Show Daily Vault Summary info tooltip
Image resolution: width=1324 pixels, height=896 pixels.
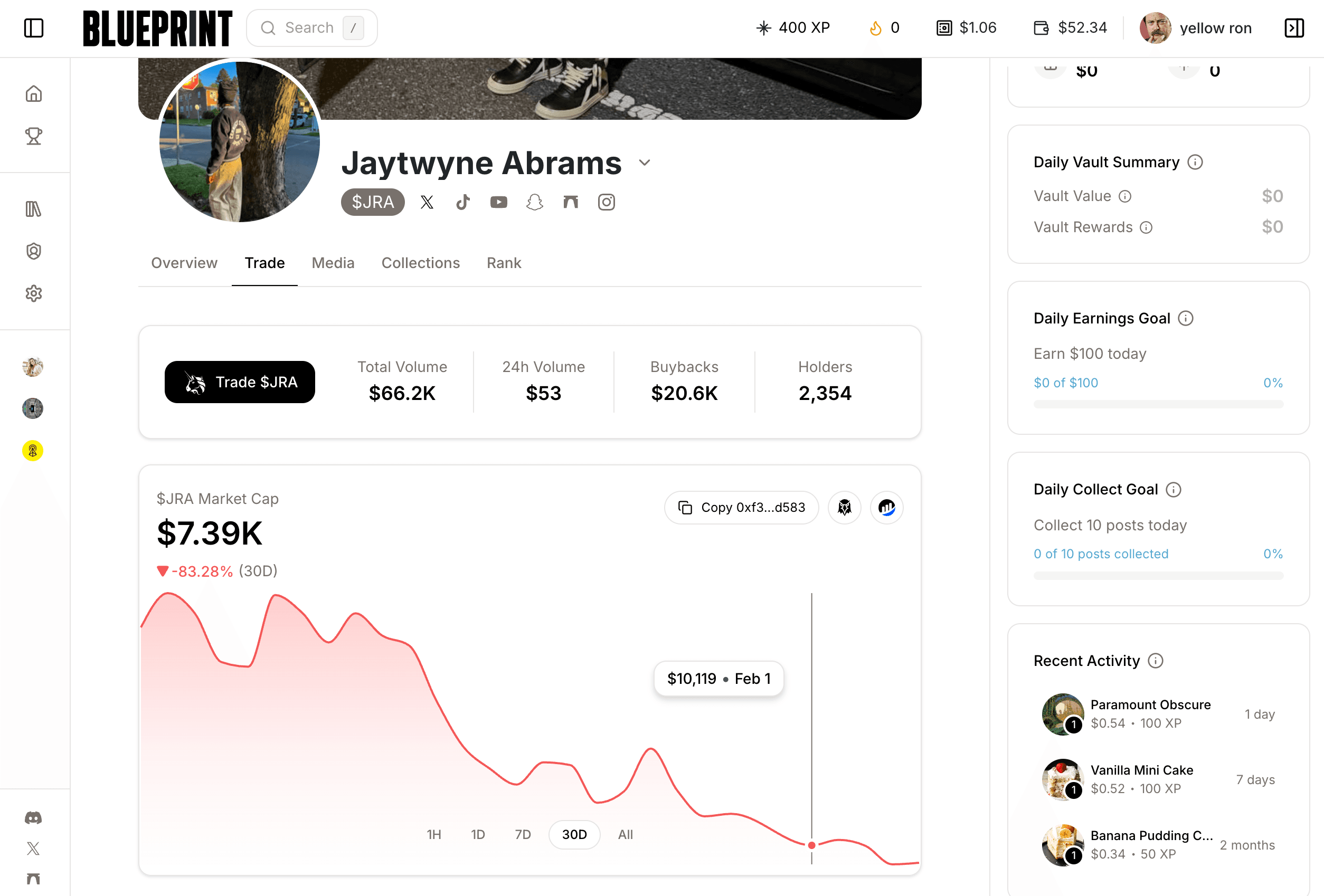[x=1195, y=163]
